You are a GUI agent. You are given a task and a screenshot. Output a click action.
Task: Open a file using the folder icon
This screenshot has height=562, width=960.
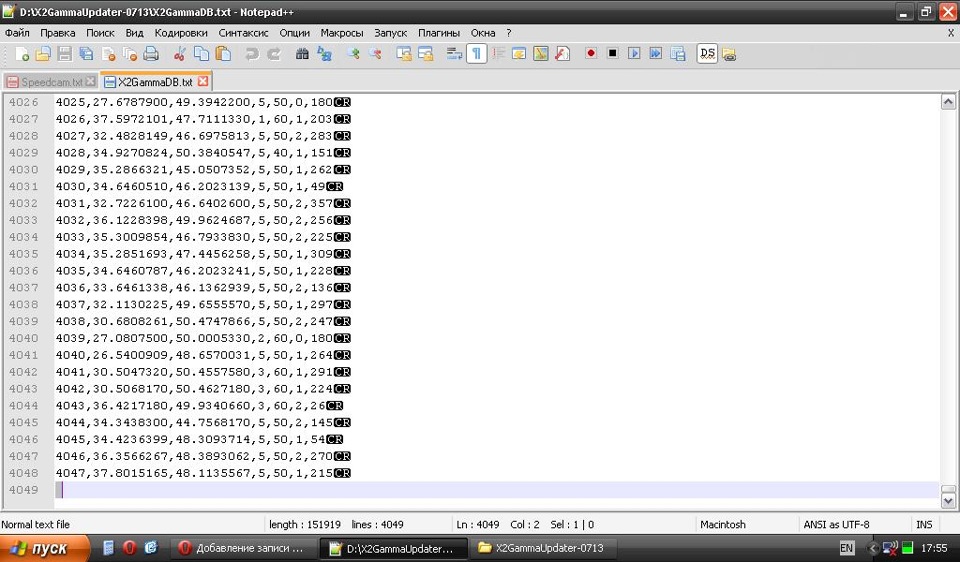[43, 54]
